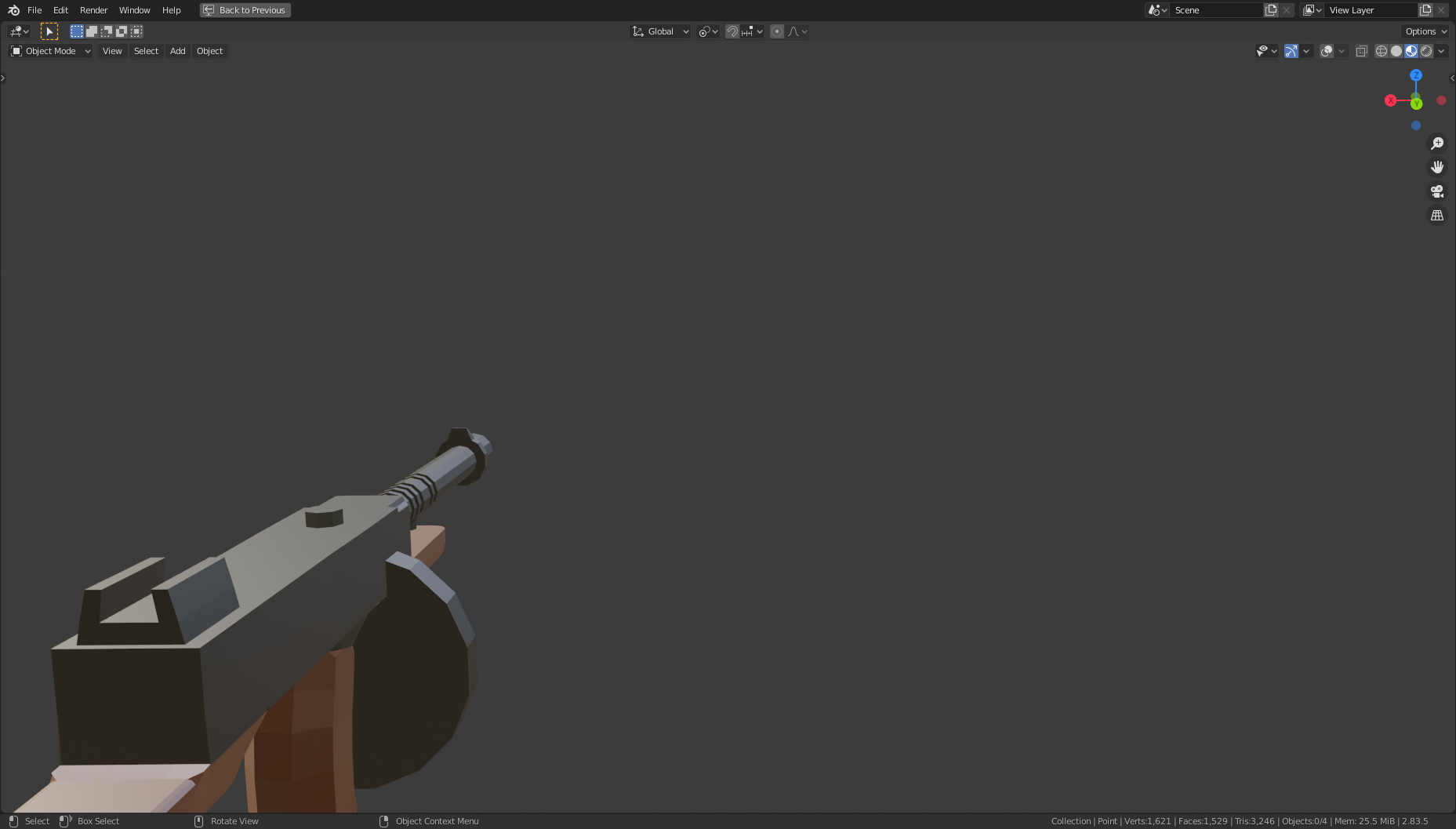Open the Add menu
Image resolution: width=1456 pixels, height=829 pixels.
point(177,50)
